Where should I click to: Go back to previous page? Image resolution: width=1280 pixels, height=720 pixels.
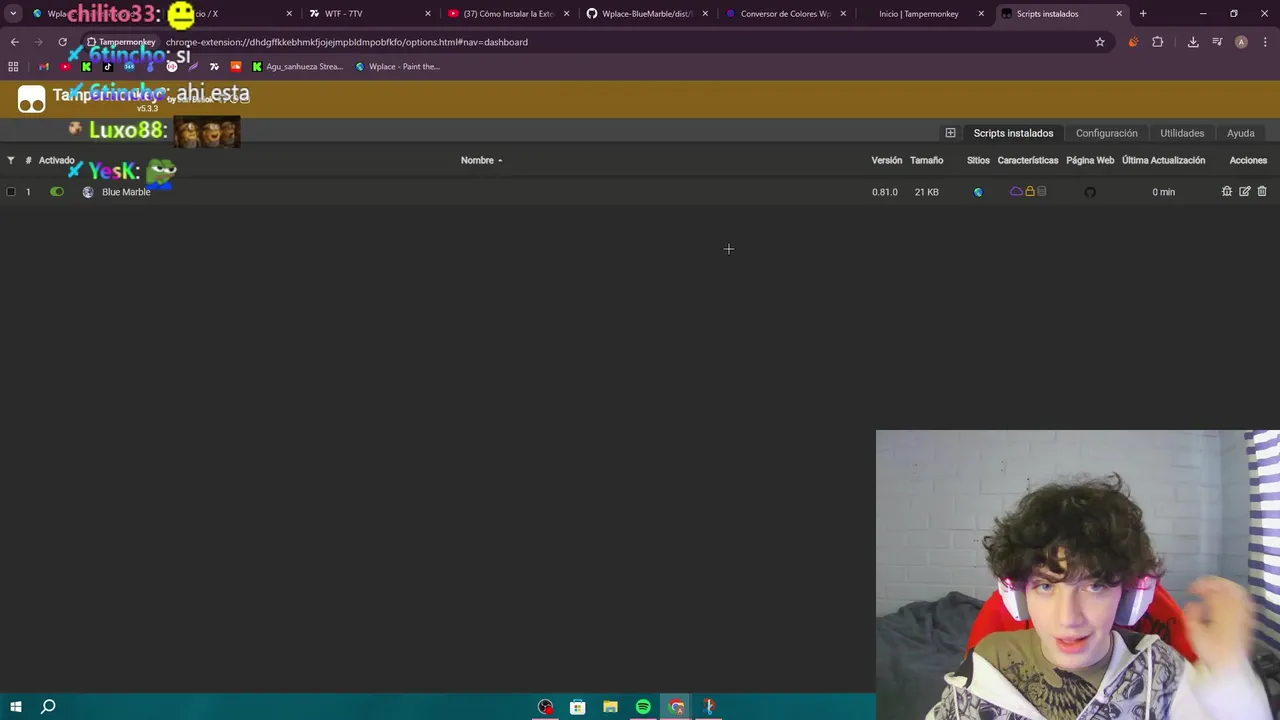point(15,42)
